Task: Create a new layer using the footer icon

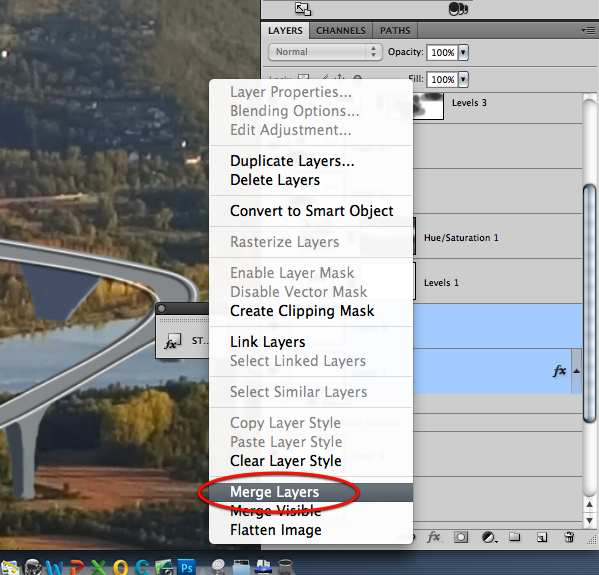Action: click(x=542, y=538)
